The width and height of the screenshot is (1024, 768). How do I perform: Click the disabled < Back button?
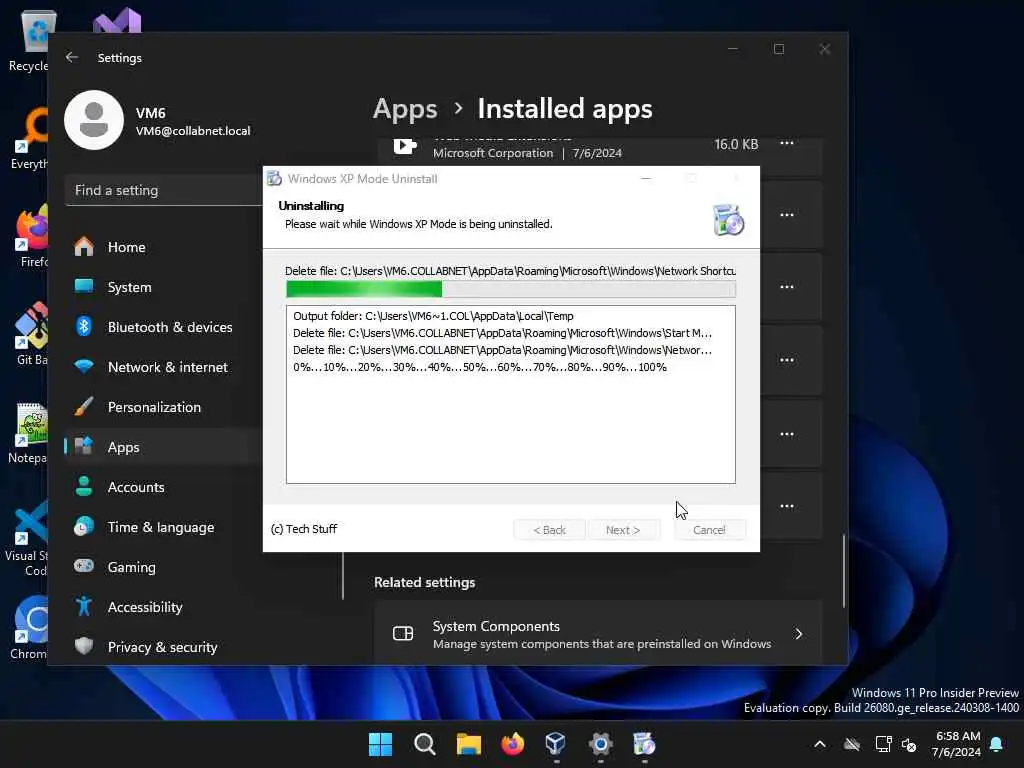point(549,530)
